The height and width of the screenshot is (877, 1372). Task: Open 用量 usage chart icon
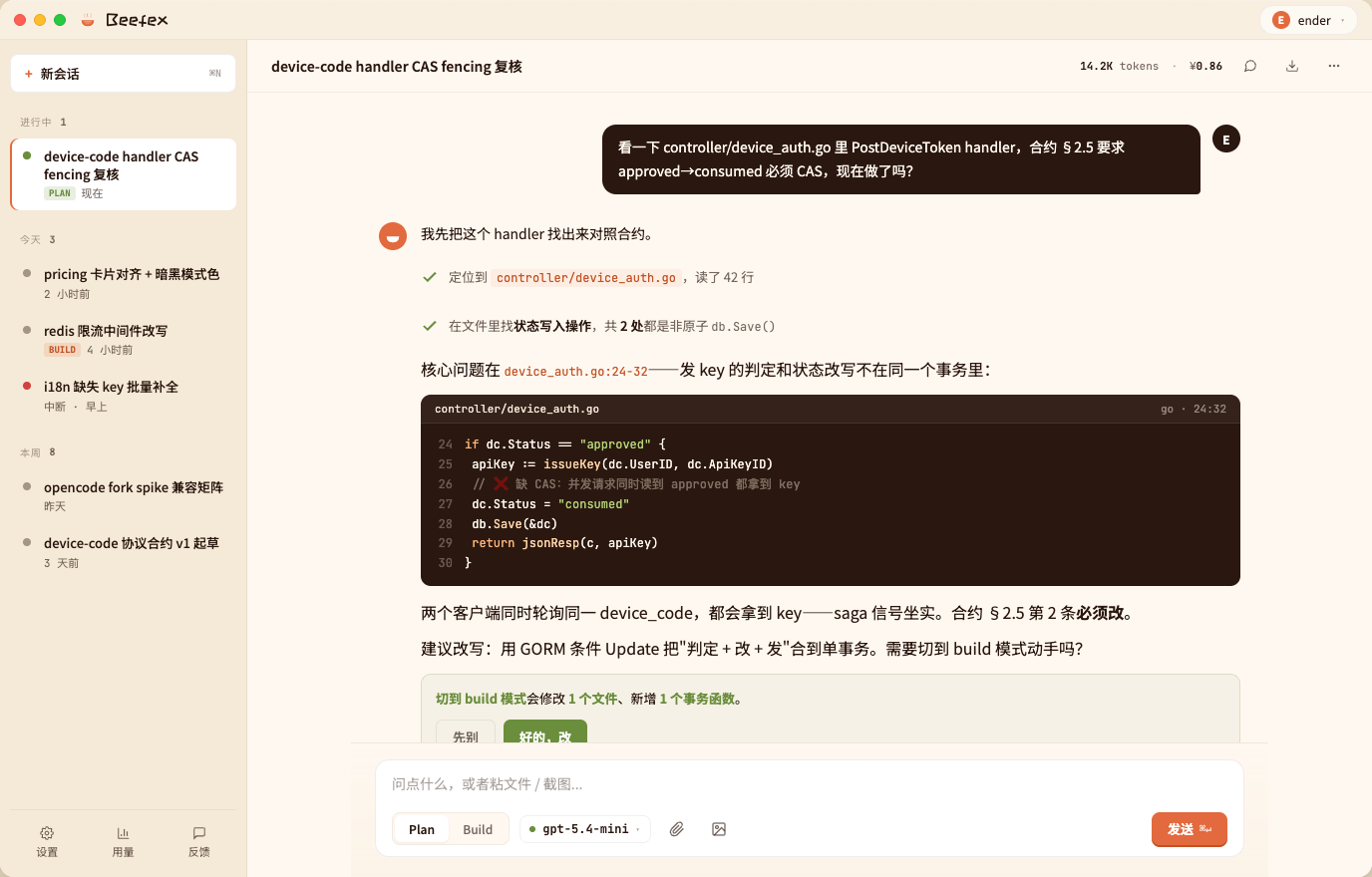coord(123,841)
